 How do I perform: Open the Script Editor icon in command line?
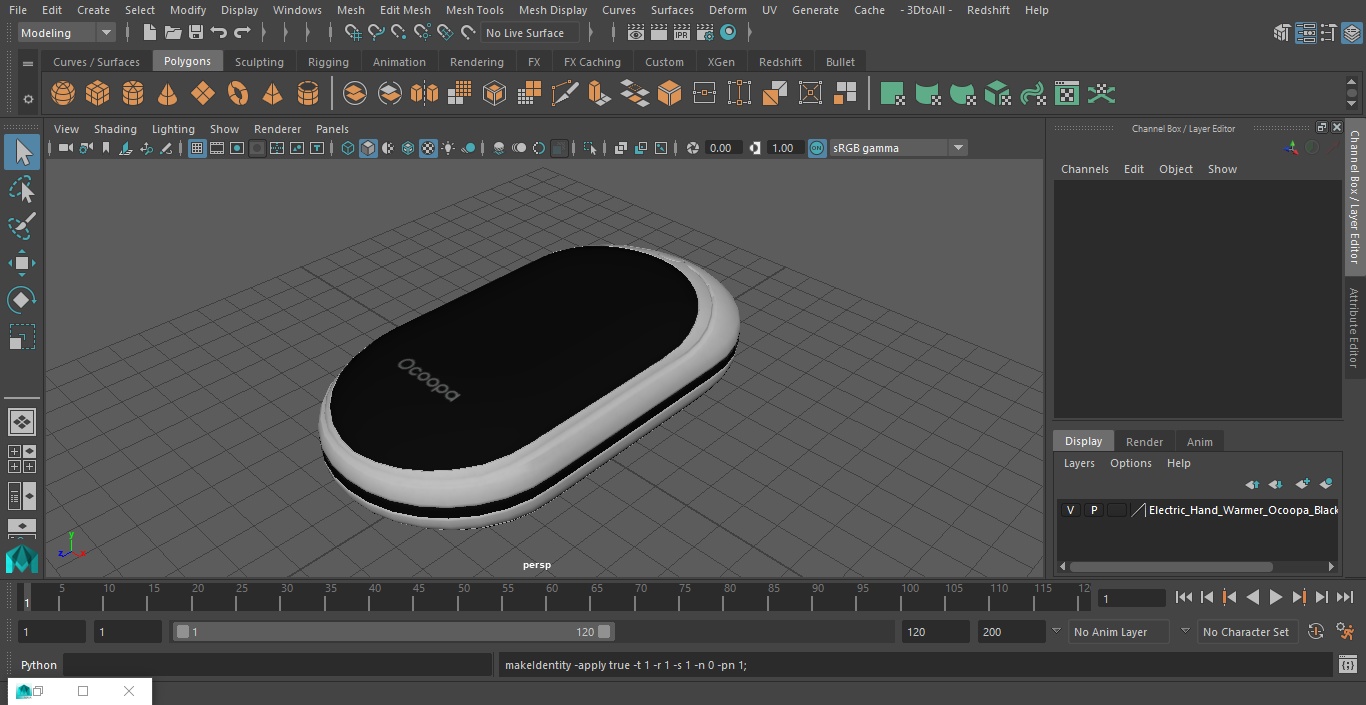click(1347, 665)
